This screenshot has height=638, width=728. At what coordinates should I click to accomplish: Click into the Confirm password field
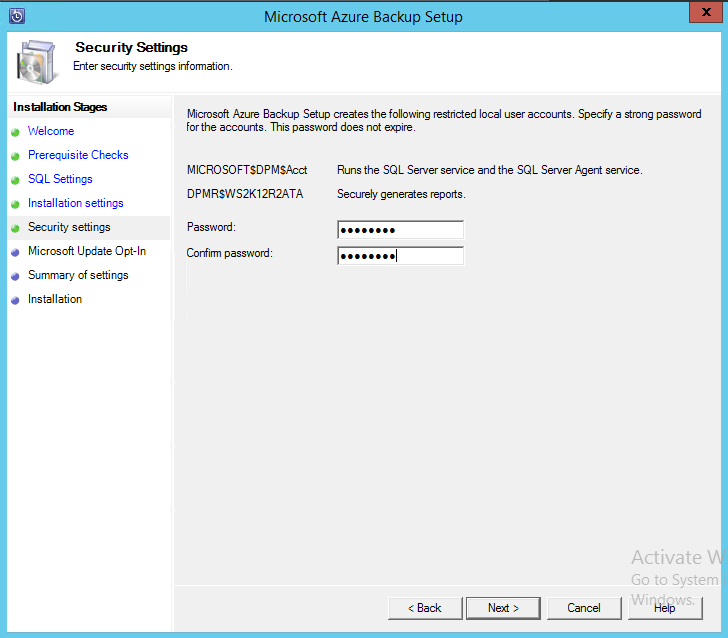[x=400, y=256]
